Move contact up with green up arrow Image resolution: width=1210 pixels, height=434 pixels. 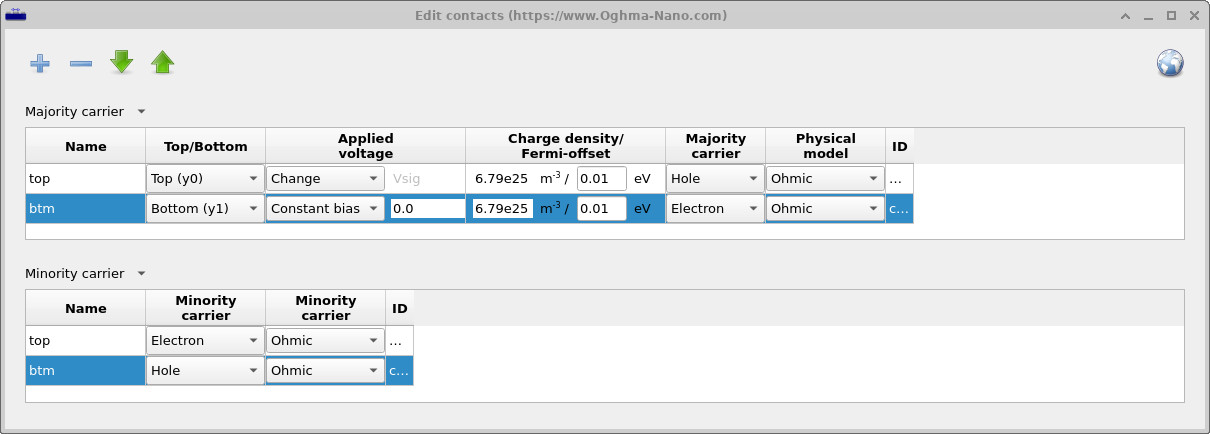162,63
